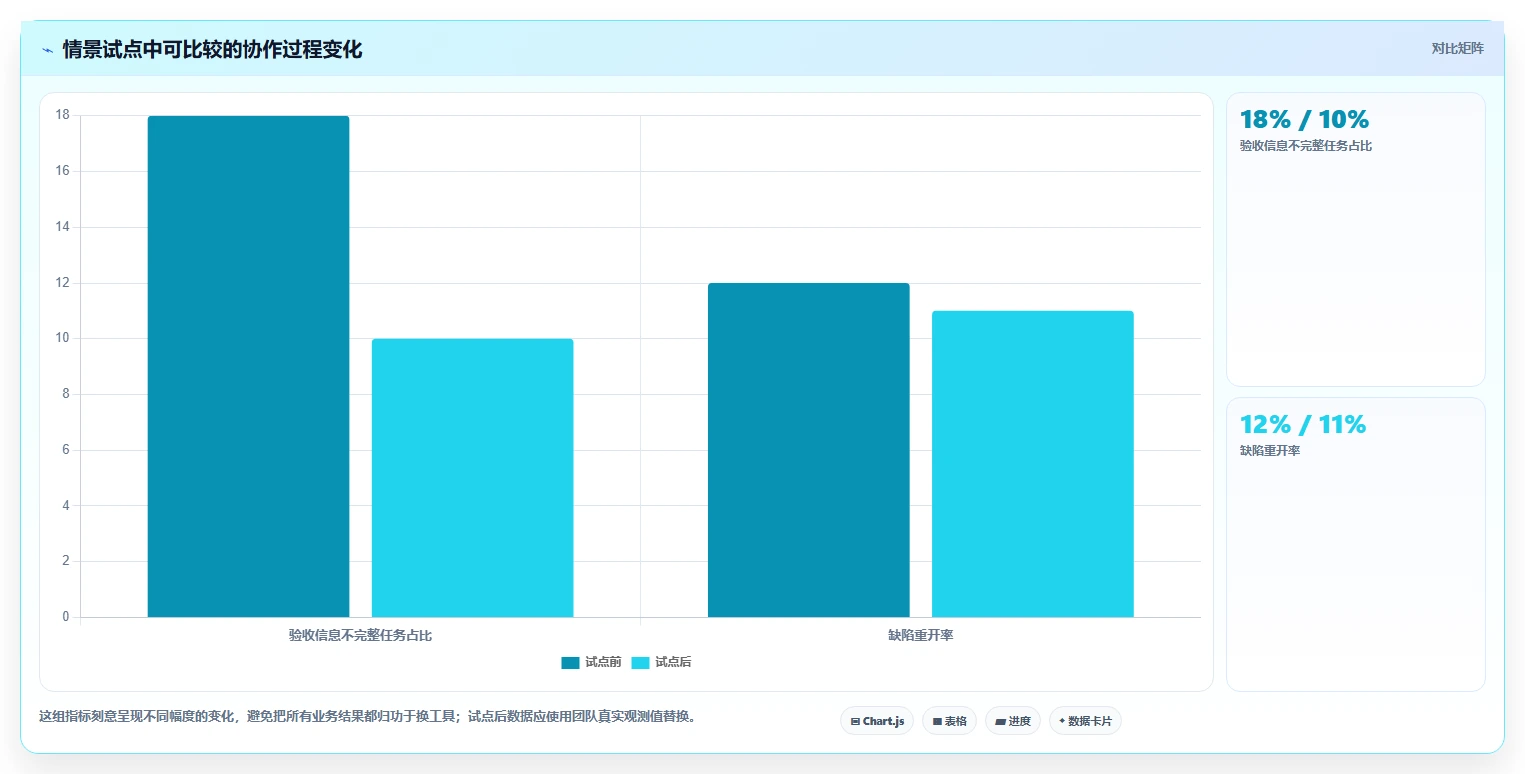Click the 表格 chip
The image size is (1525, 774).
(x=949, y=721)
